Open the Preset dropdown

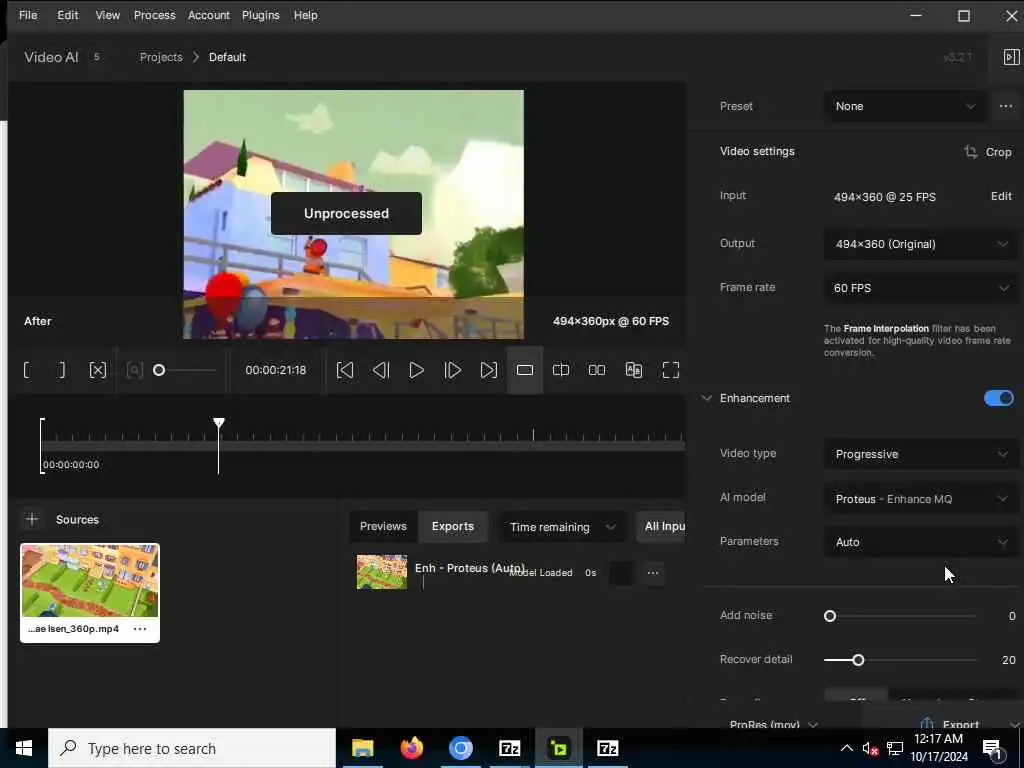(x=905, y=106)
